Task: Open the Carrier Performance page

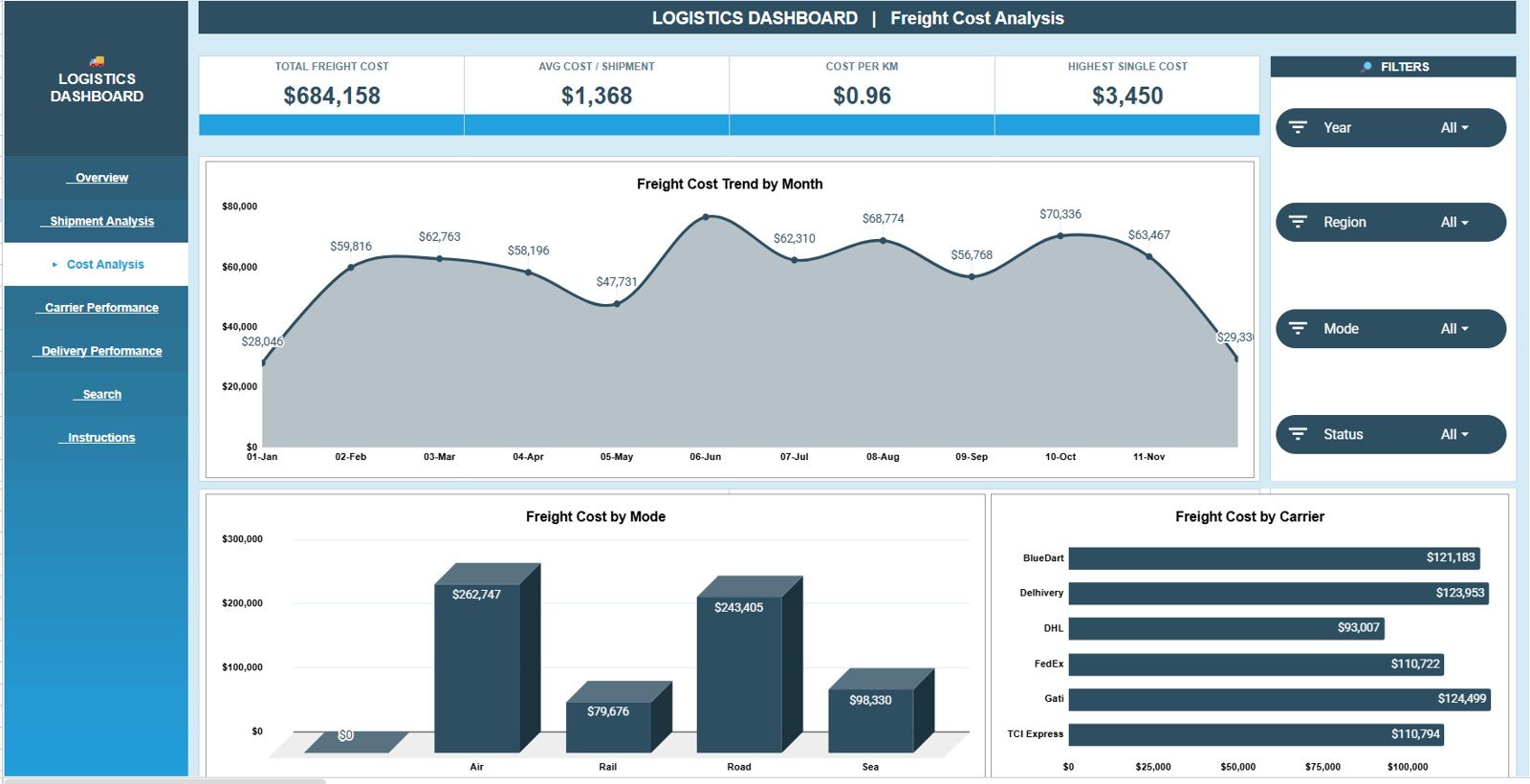Action: 101,308
